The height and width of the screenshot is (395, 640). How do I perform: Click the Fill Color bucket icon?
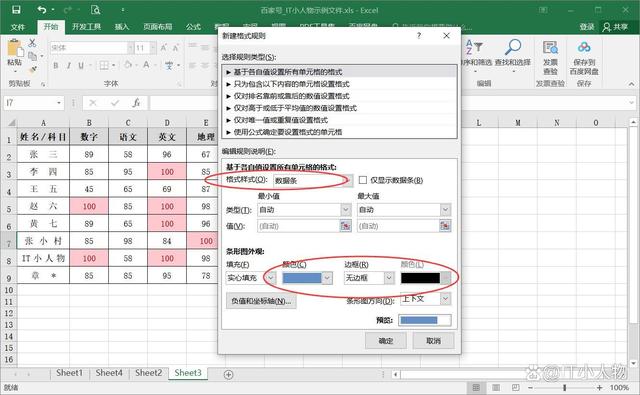point(128,65)
